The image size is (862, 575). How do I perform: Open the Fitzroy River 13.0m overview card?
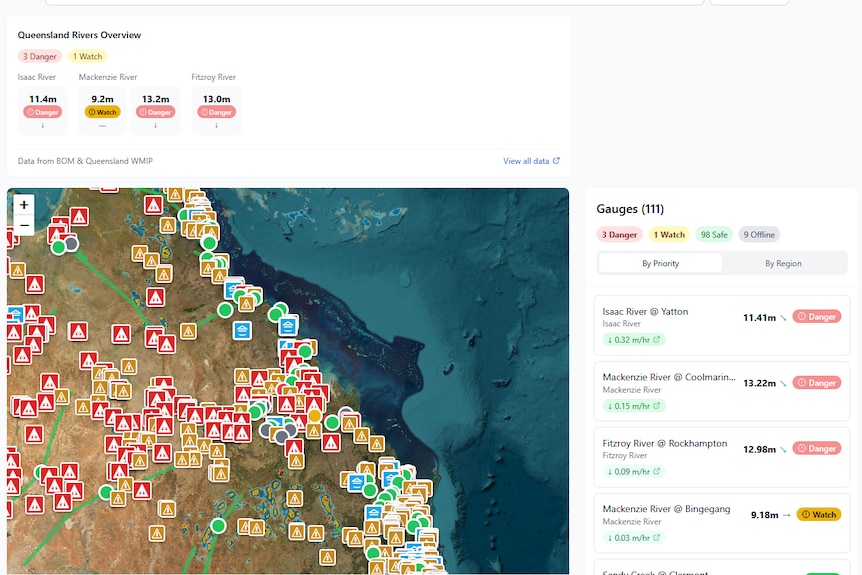coord(216,110)
